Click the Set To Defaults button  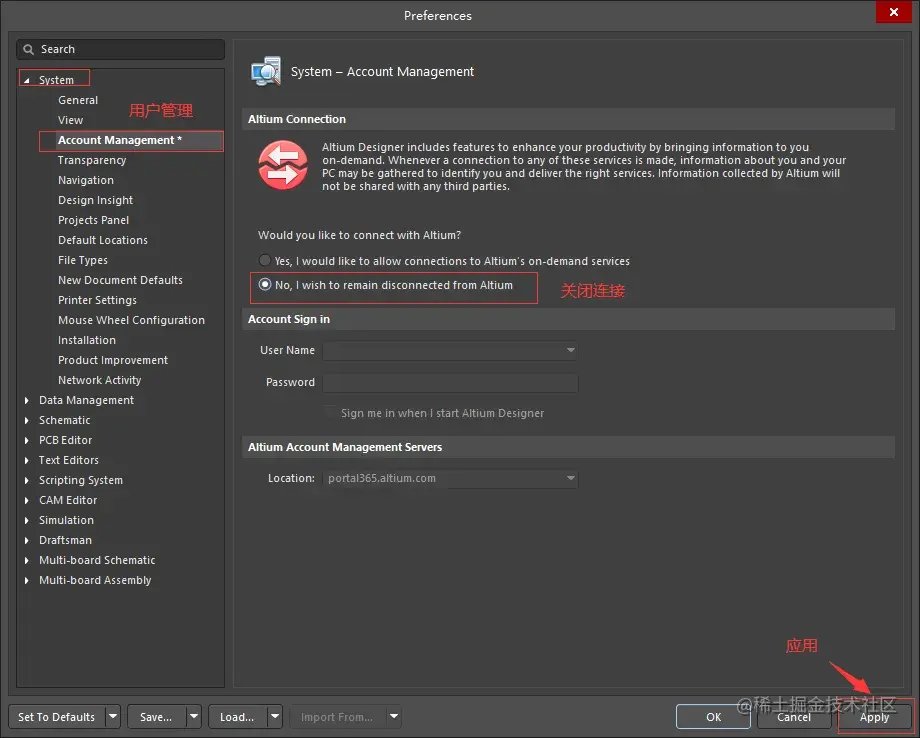57,716
